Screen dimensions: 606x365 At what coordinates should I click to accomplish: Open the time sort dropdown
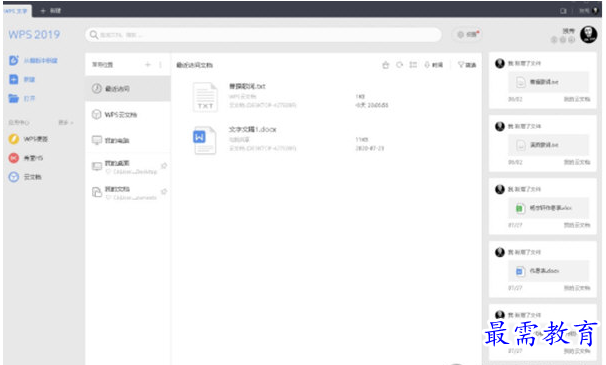[x=433, y=65]
